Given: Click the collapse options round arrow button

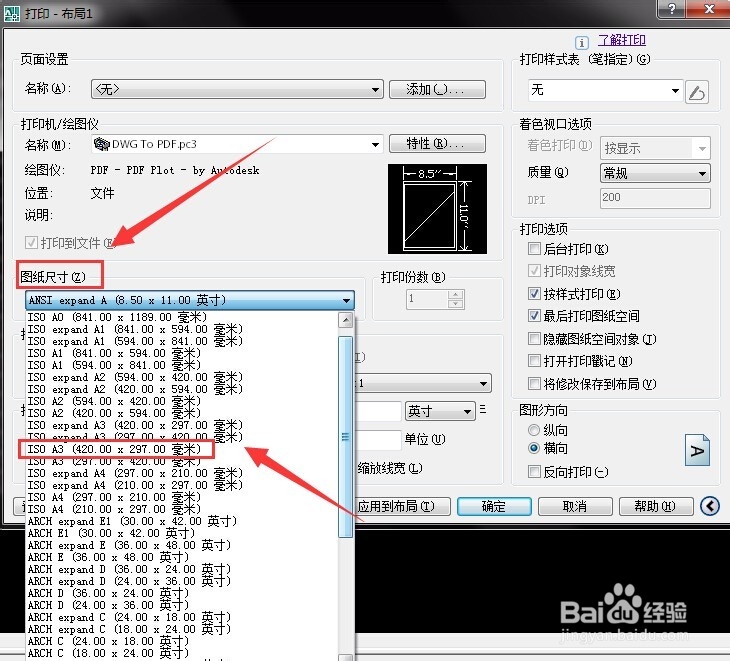Looking at the screenshot, I should coord(710,506).
